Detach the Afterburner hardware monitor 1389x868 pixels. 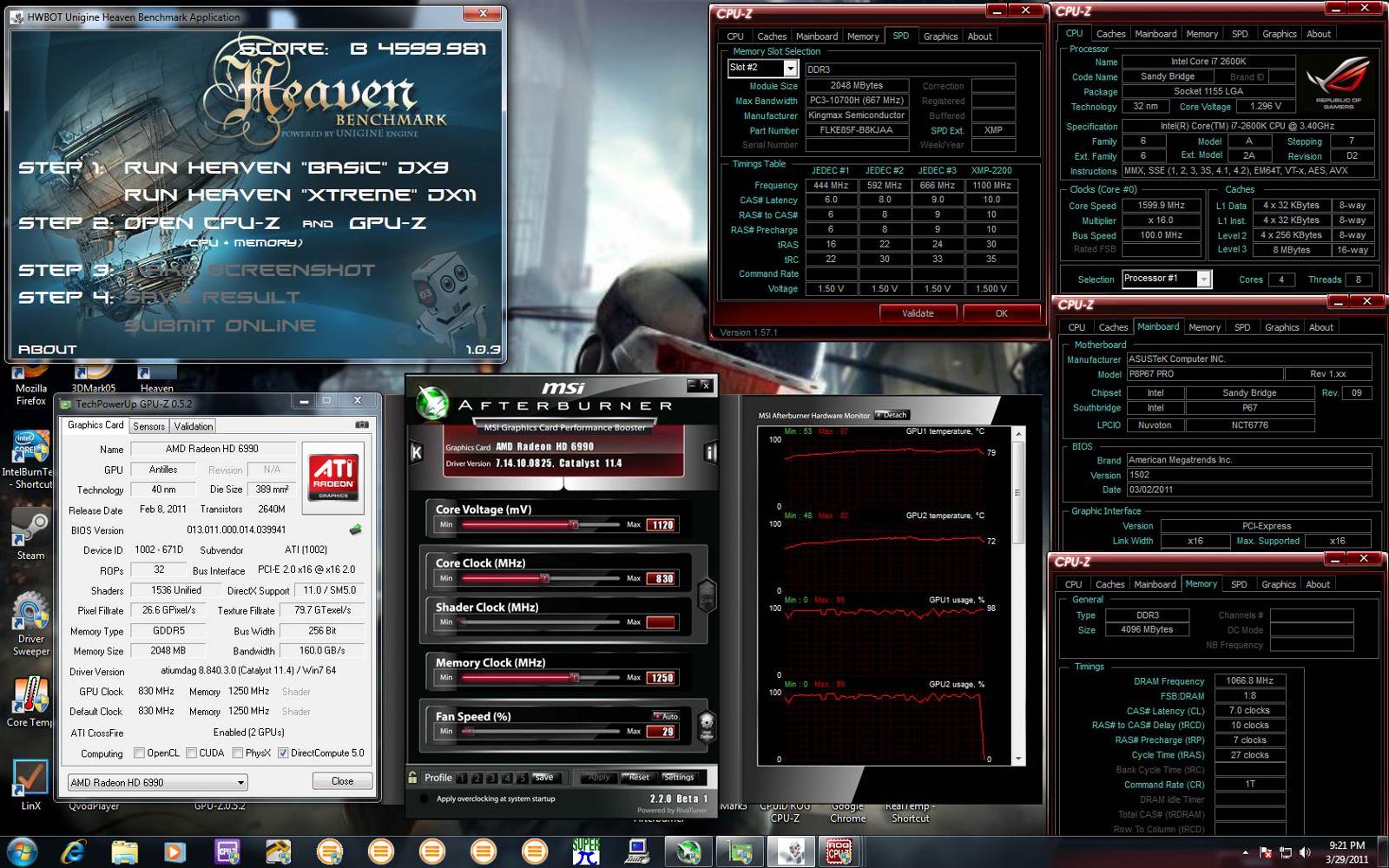pos(892,415)
